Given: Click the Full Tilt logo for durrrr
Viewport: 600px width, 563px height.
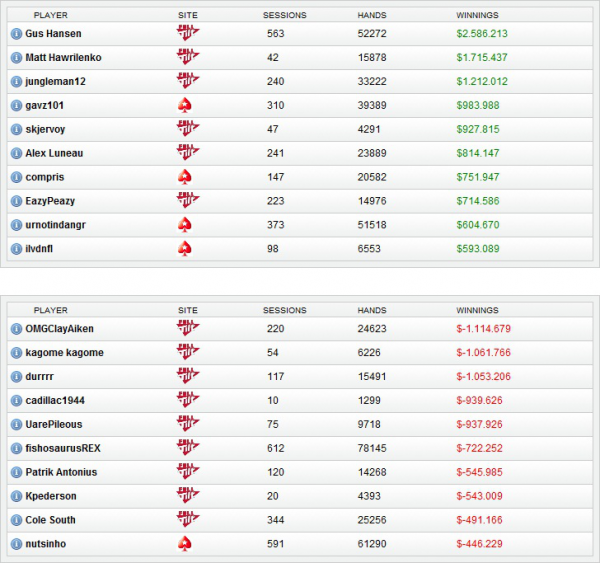Looking at the screenshot, I should tap(187, 376).
